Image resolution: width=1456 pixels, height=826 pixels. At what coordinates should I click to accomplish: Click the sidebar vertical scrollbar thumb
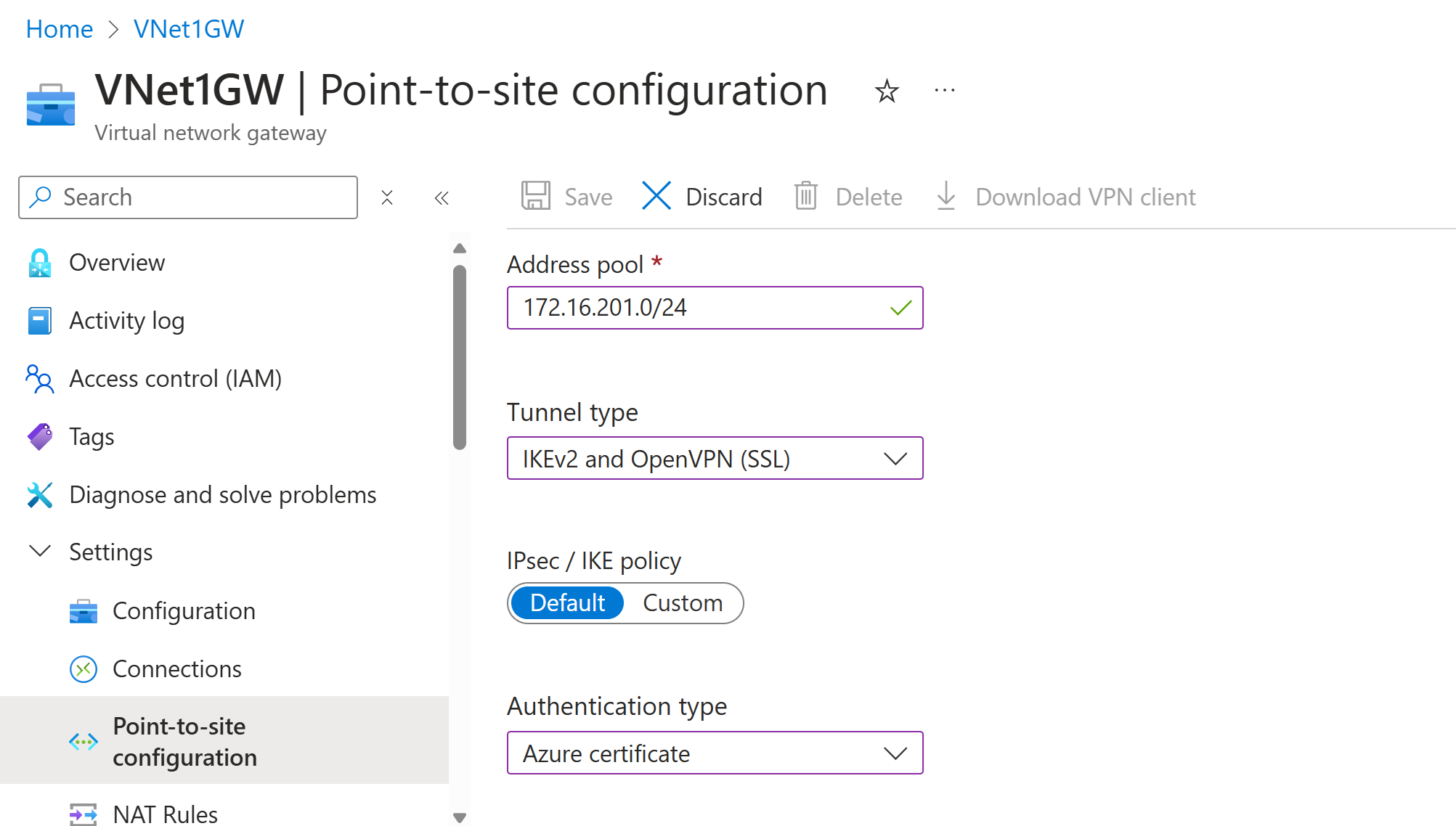pos(459,356)
